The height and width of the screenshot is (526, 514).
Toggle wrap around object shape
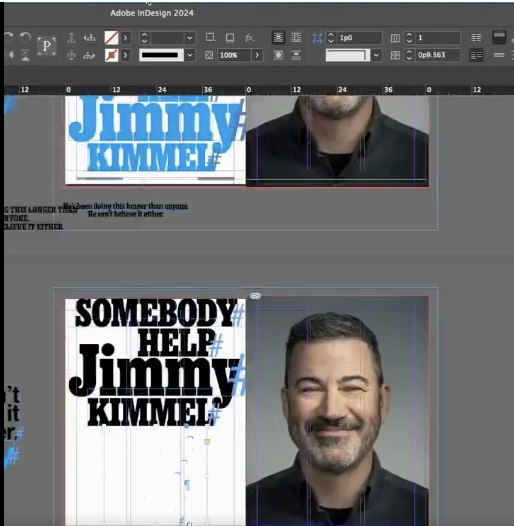pyautogui.click(x=278, y=55)
